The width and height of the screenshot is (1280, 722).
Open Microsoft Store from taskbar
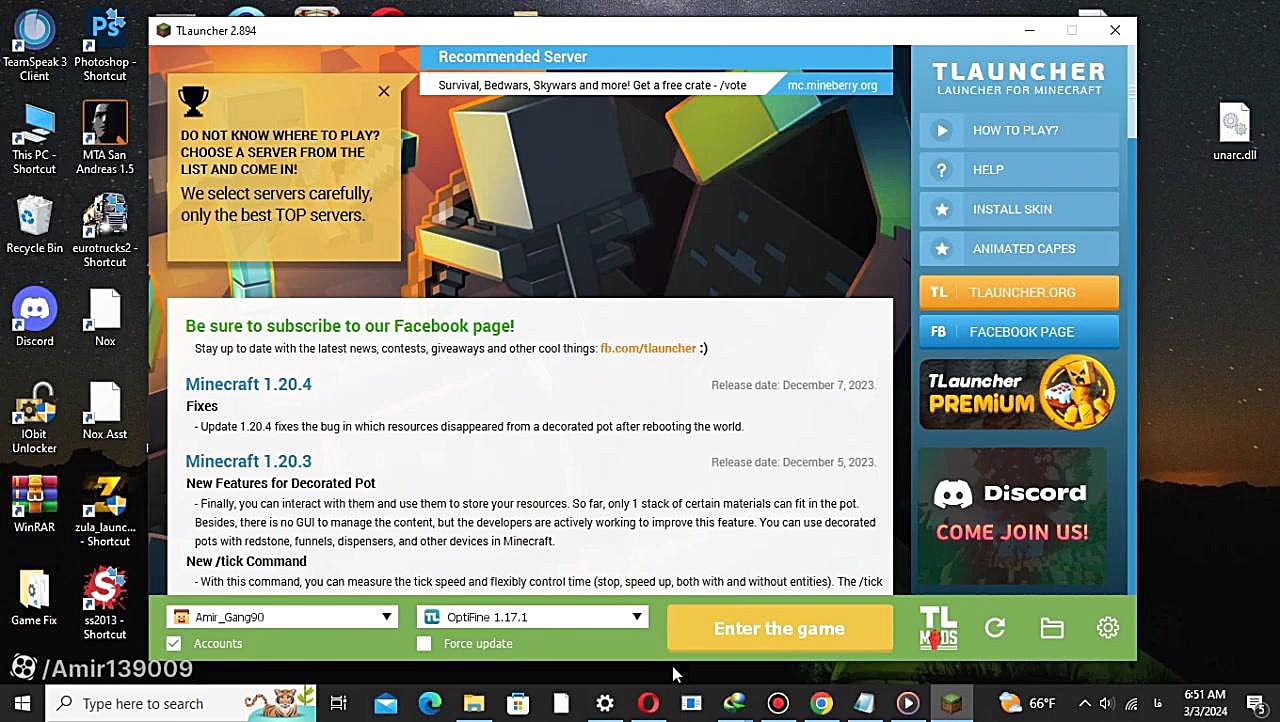[x=518, y=703]
